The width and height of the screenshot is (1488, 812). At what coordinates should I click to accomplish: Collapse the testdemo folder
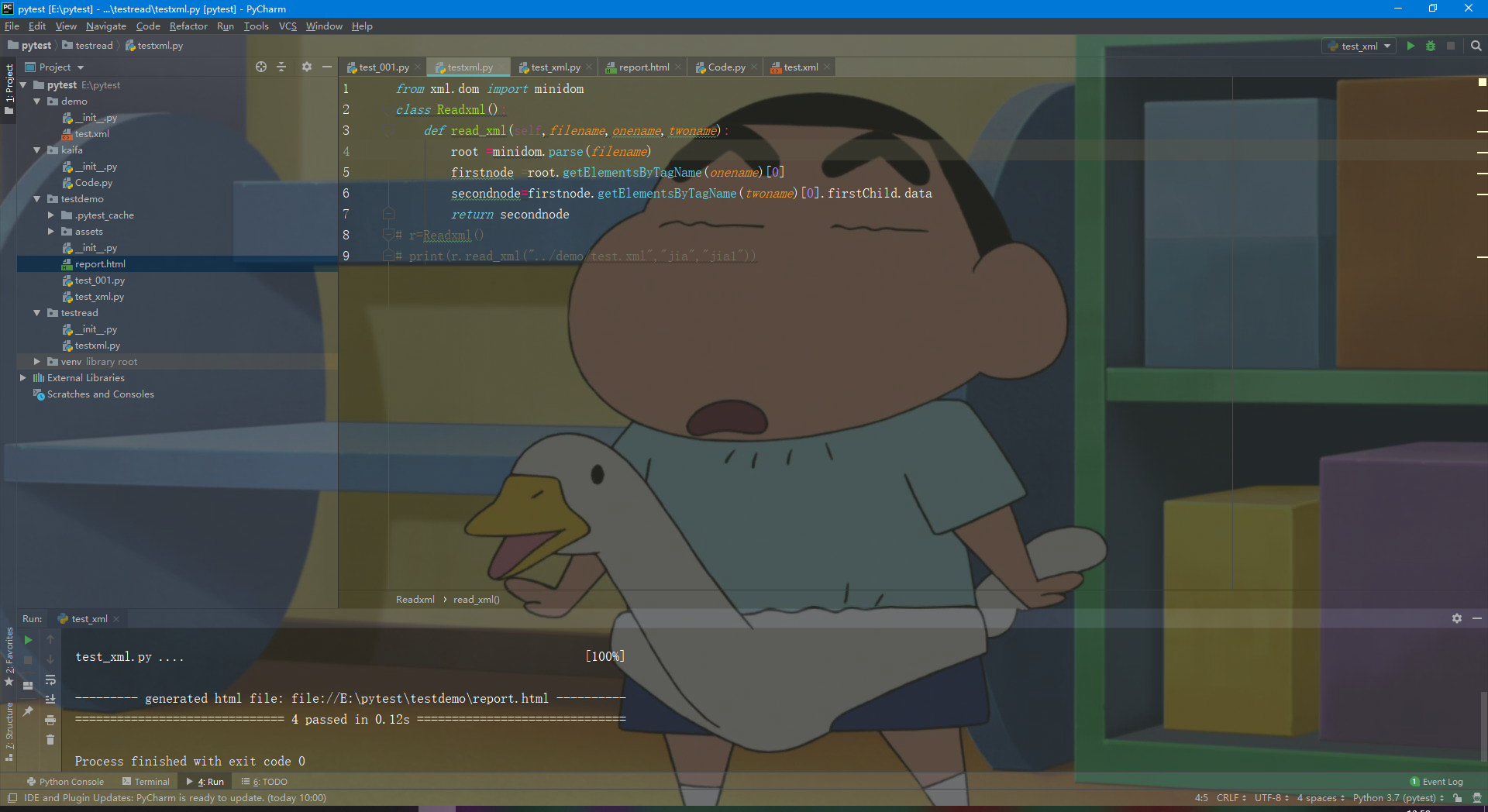click(36, 199)
